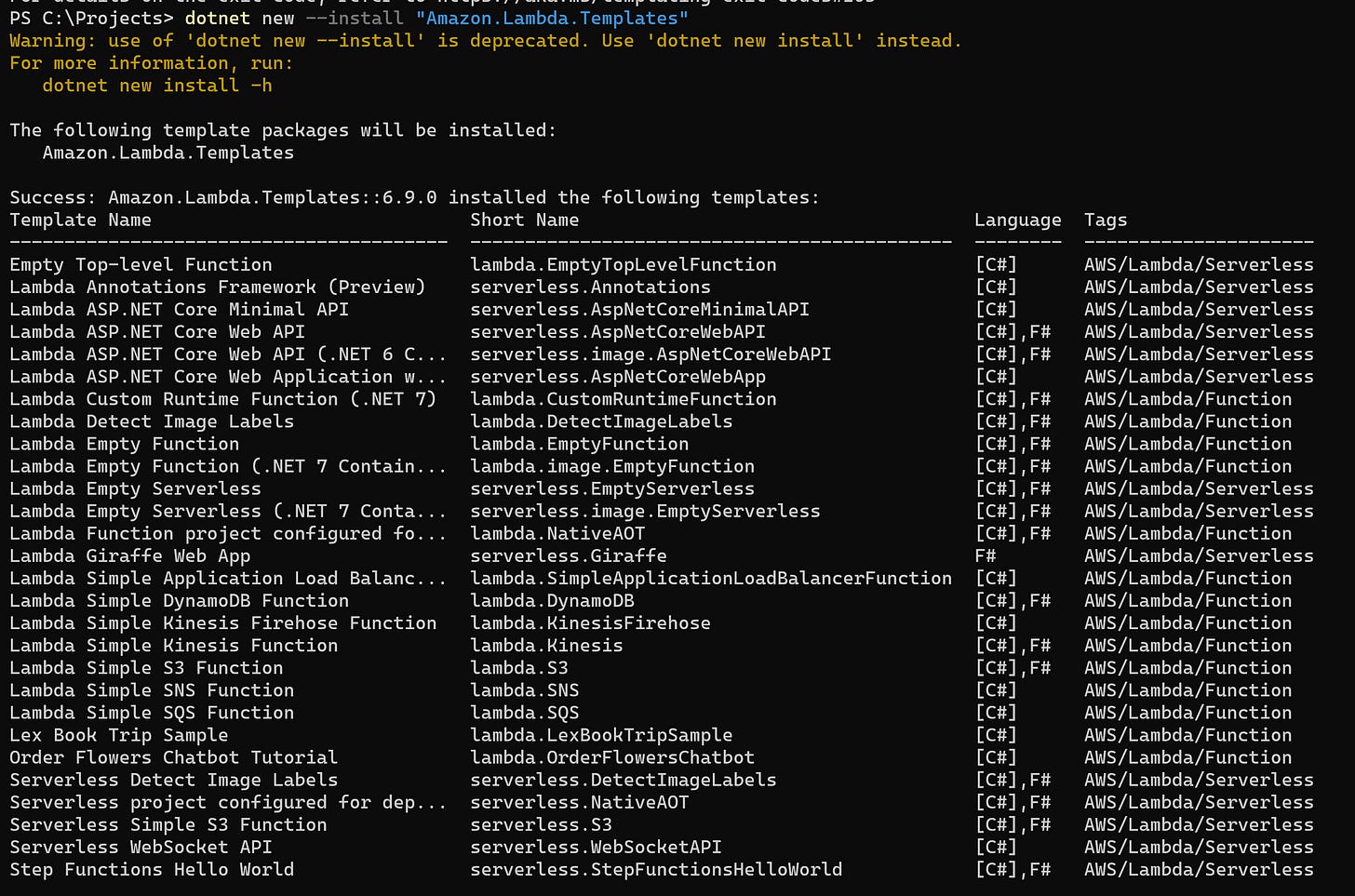Click 'Lex Book Trip Sample' template name
The height and width of the screenshot is (896, 1355).
(x=119, y=735)
